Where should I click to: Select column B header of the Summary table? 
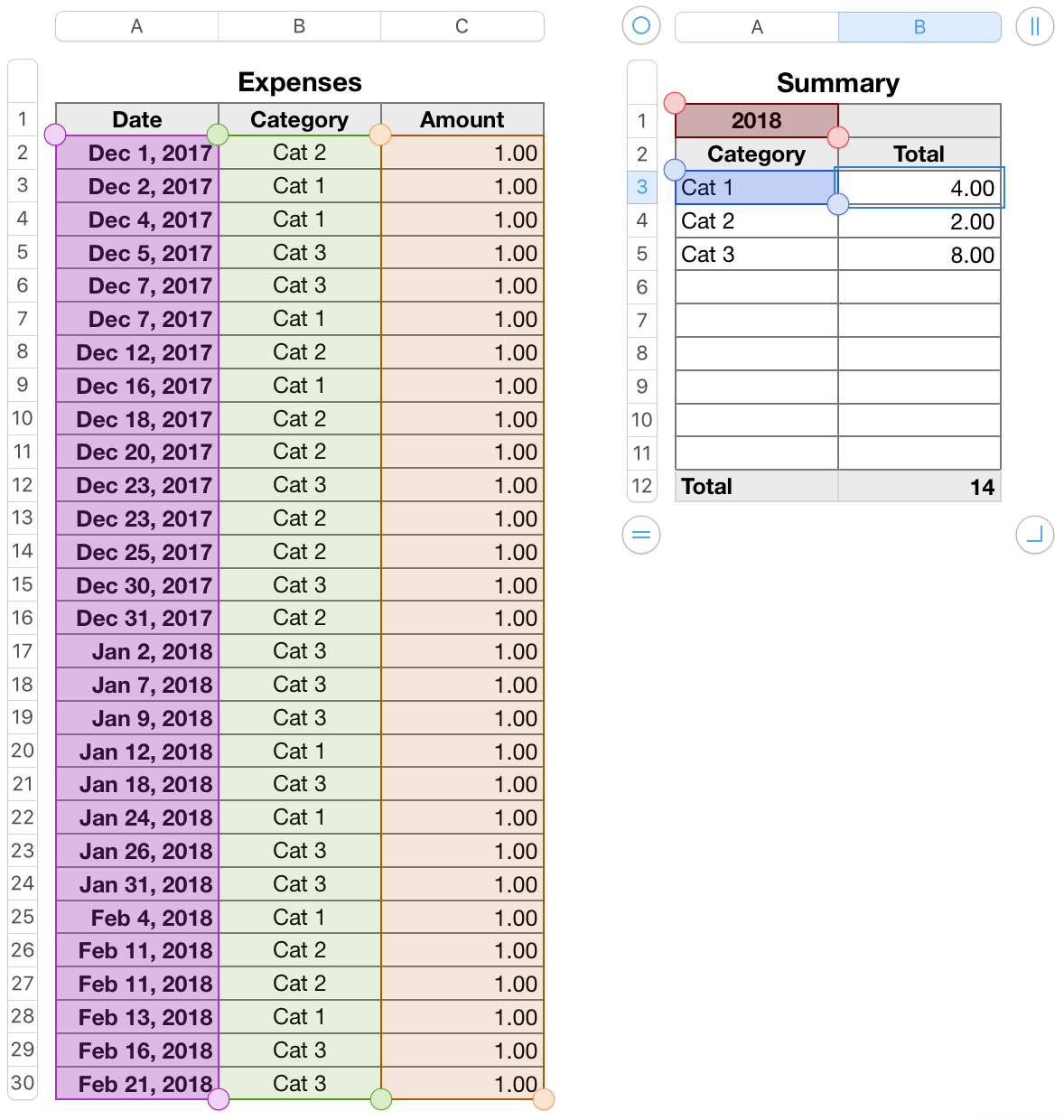pos(919,26)
